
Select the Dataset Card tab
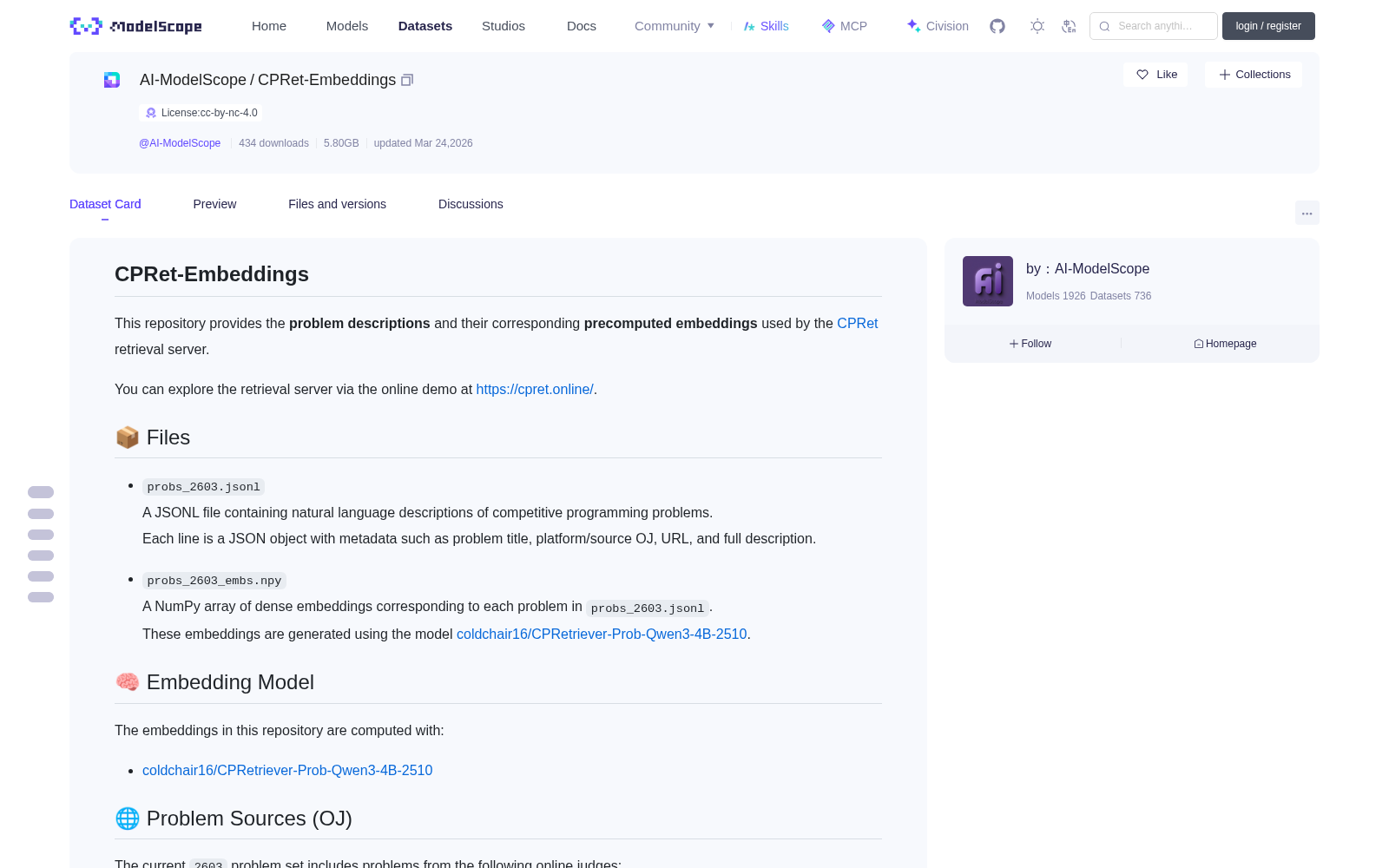coord(105,204)
